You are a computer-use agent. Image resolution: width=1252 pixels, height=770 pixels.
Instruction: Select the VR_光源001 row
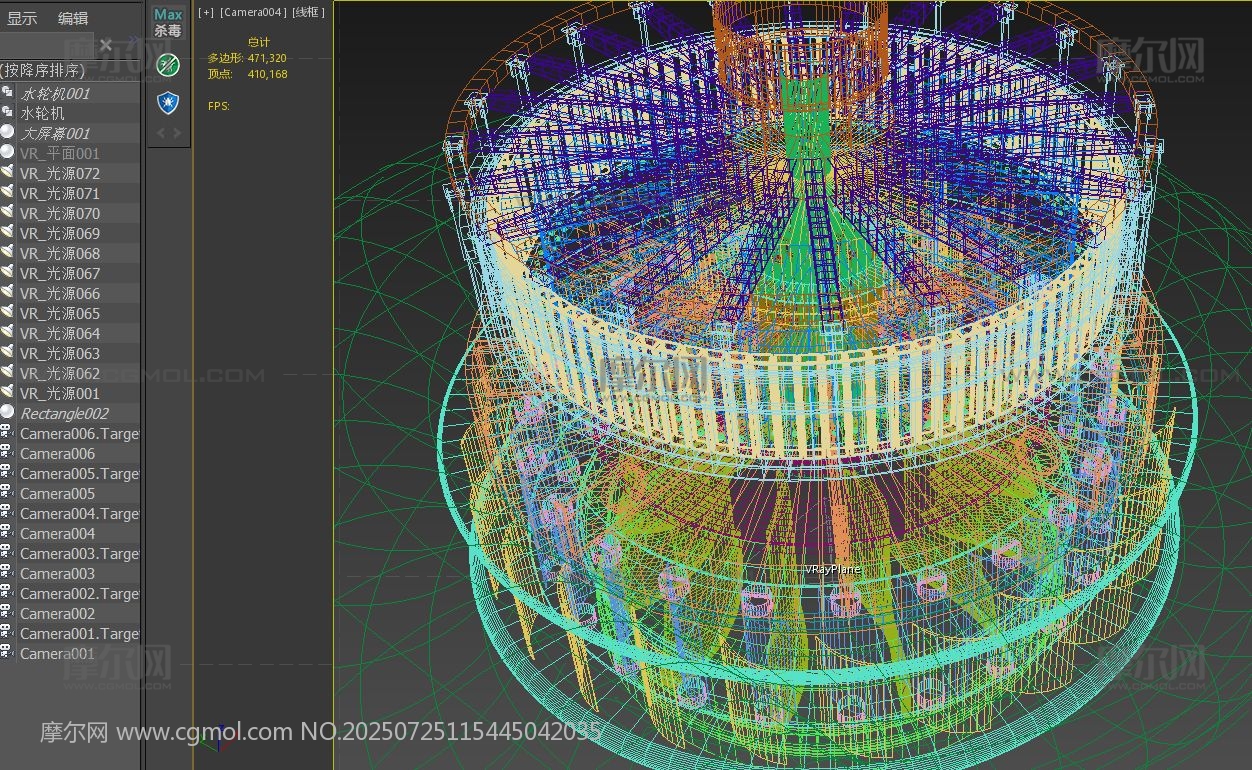[70, 393]
